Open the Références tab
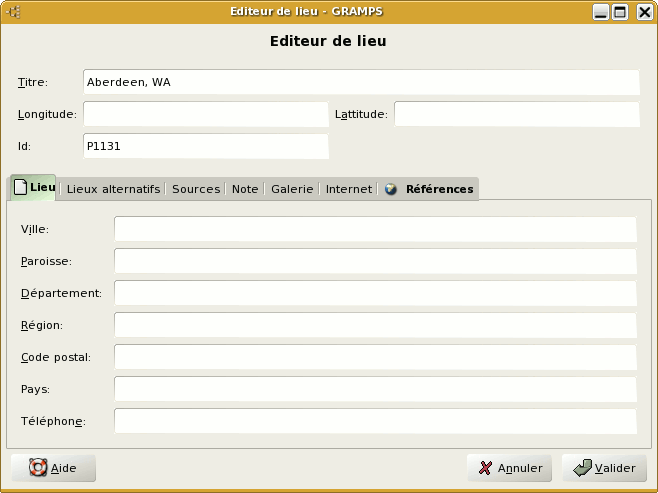The width and height of the screenshot is (658, 493). (429, 189)
